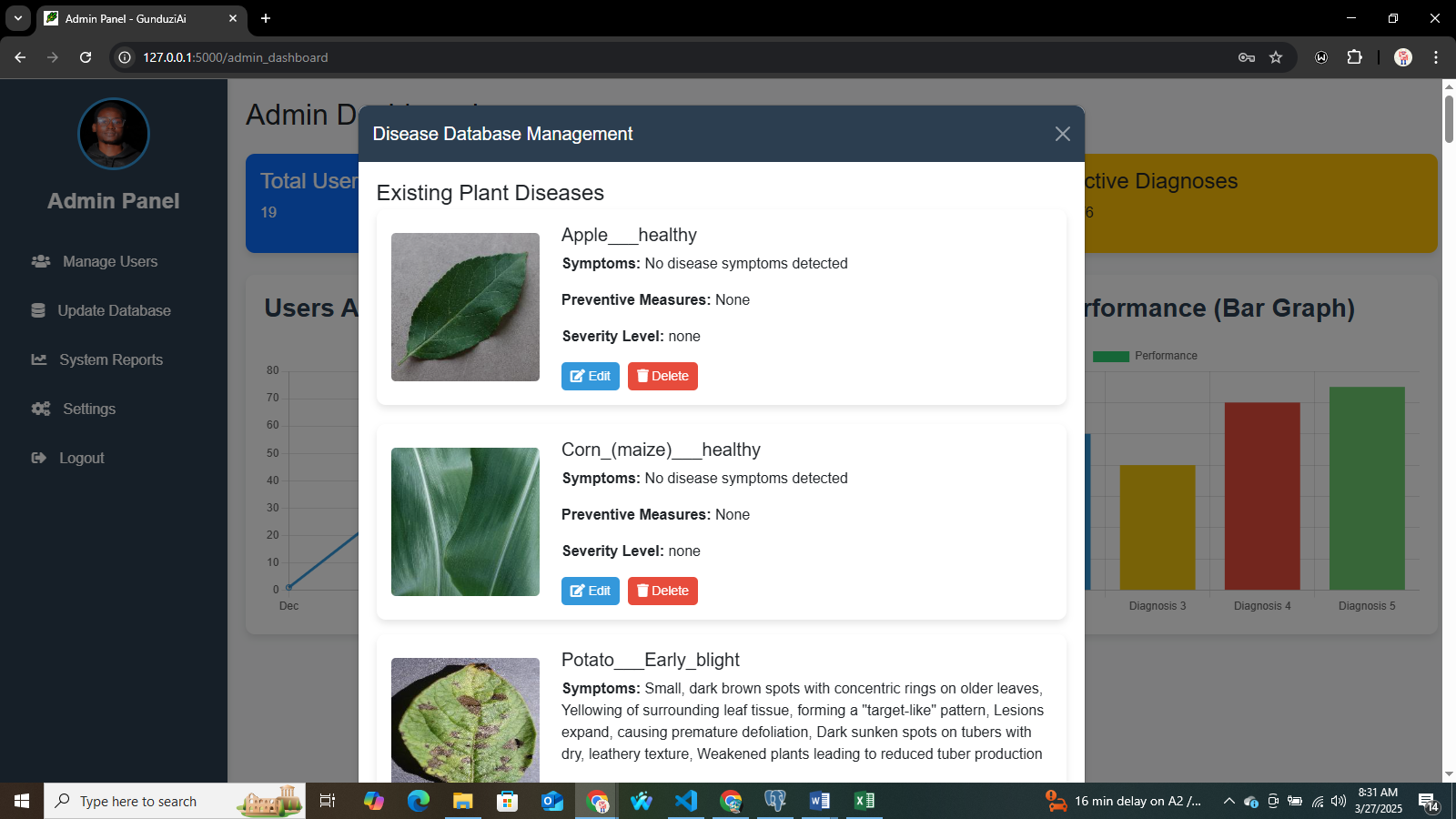Show hidden system tray icons
Screen dimensions: 1456x819
(x=1228, y=801)
